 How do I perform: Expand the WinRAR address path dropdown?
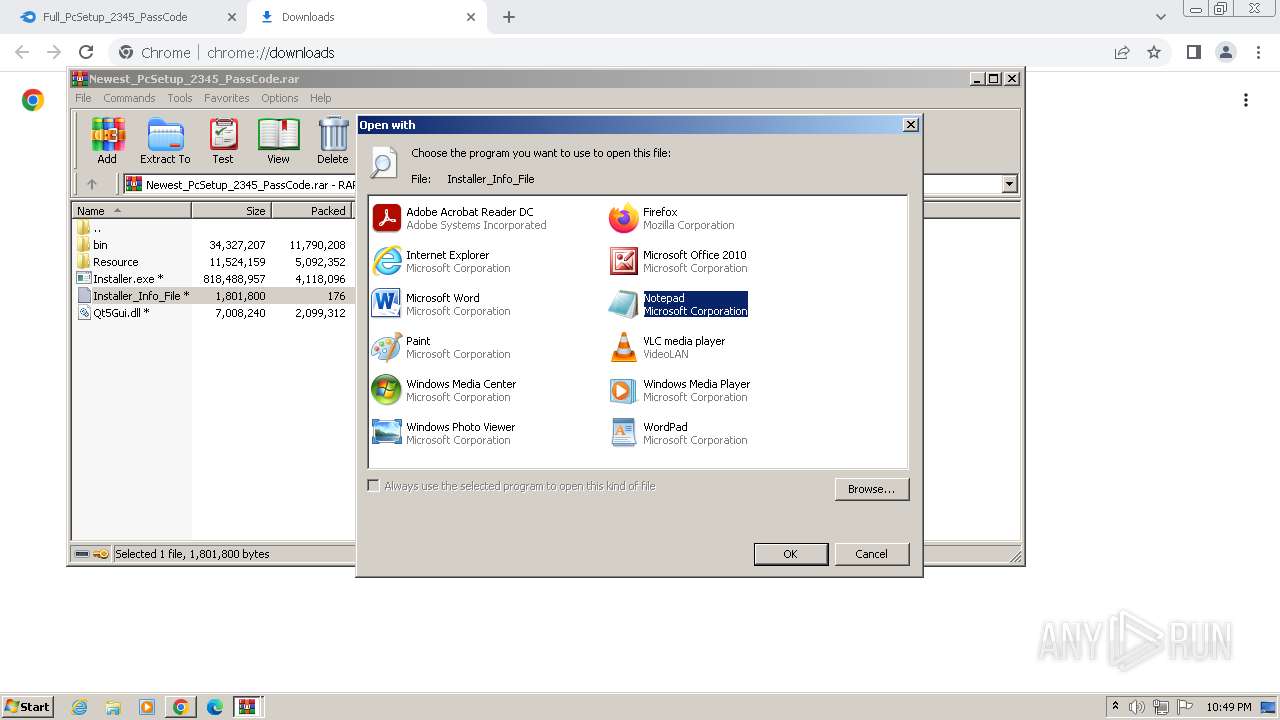click(x=1009, y=184)
